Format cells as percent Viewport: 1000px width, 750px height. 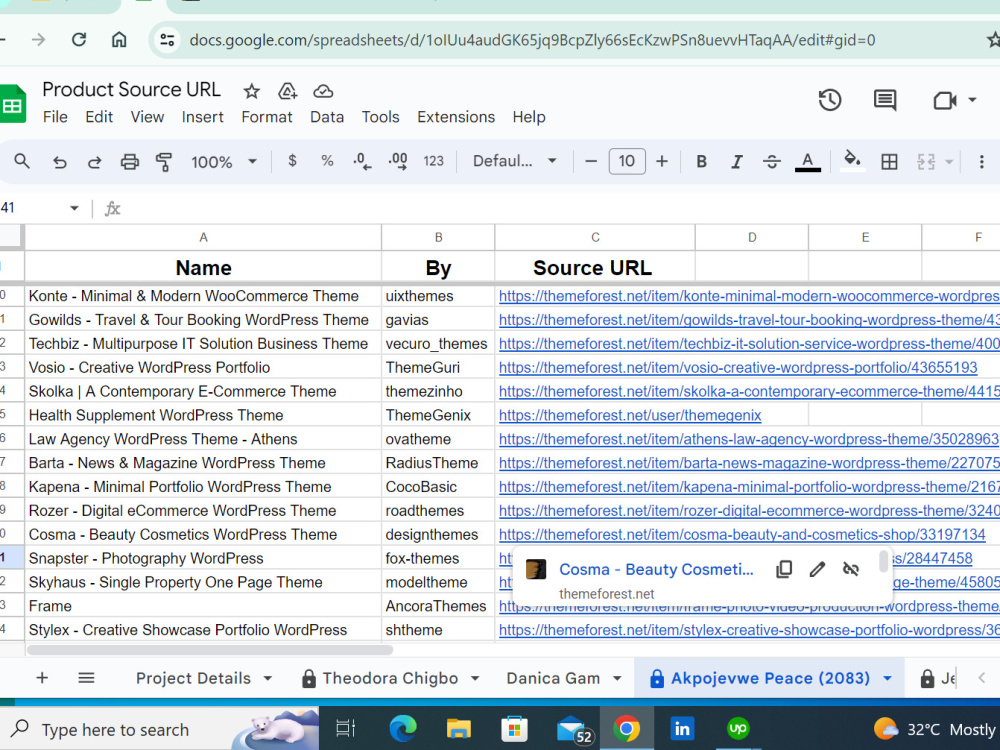(x=327, y=161)
